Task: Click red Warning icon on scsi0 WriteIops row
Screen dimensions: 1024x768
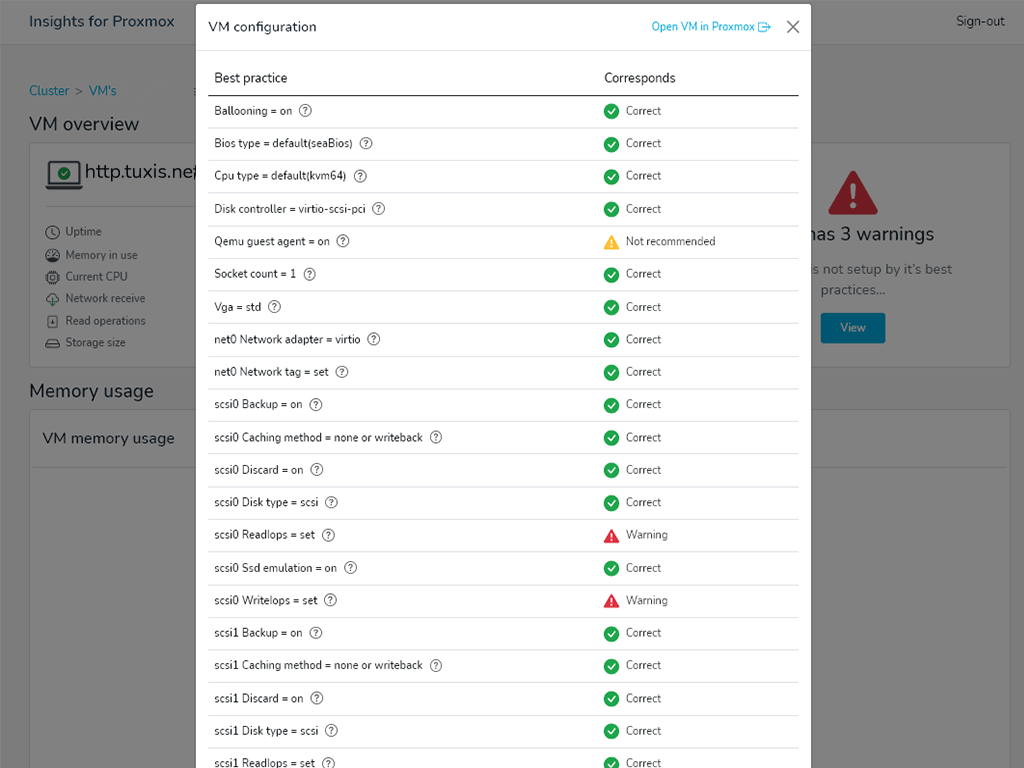Action: (611, 601)
